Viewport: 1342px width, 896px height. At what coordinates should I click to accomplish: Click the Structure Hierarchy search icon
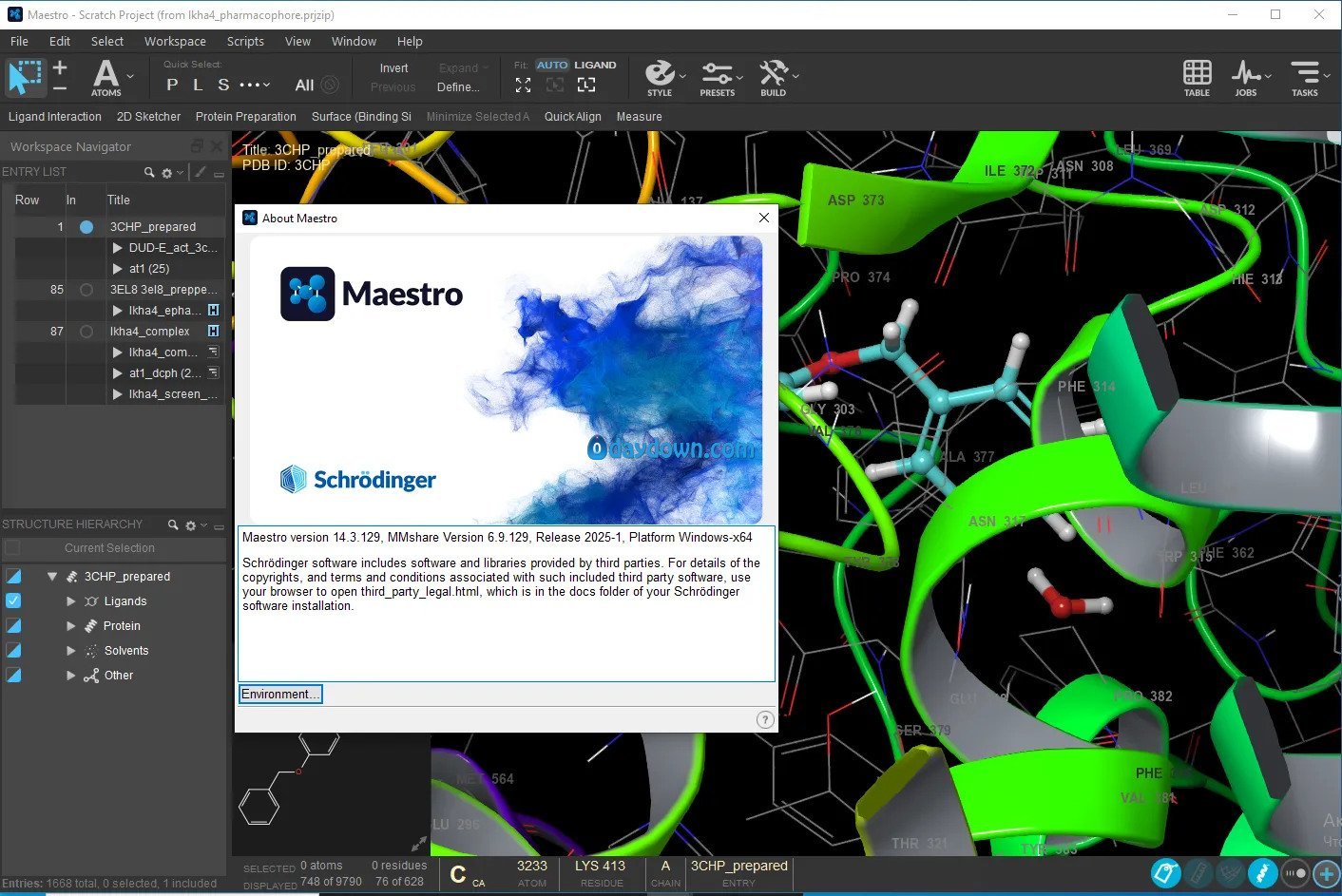(173, 524)
